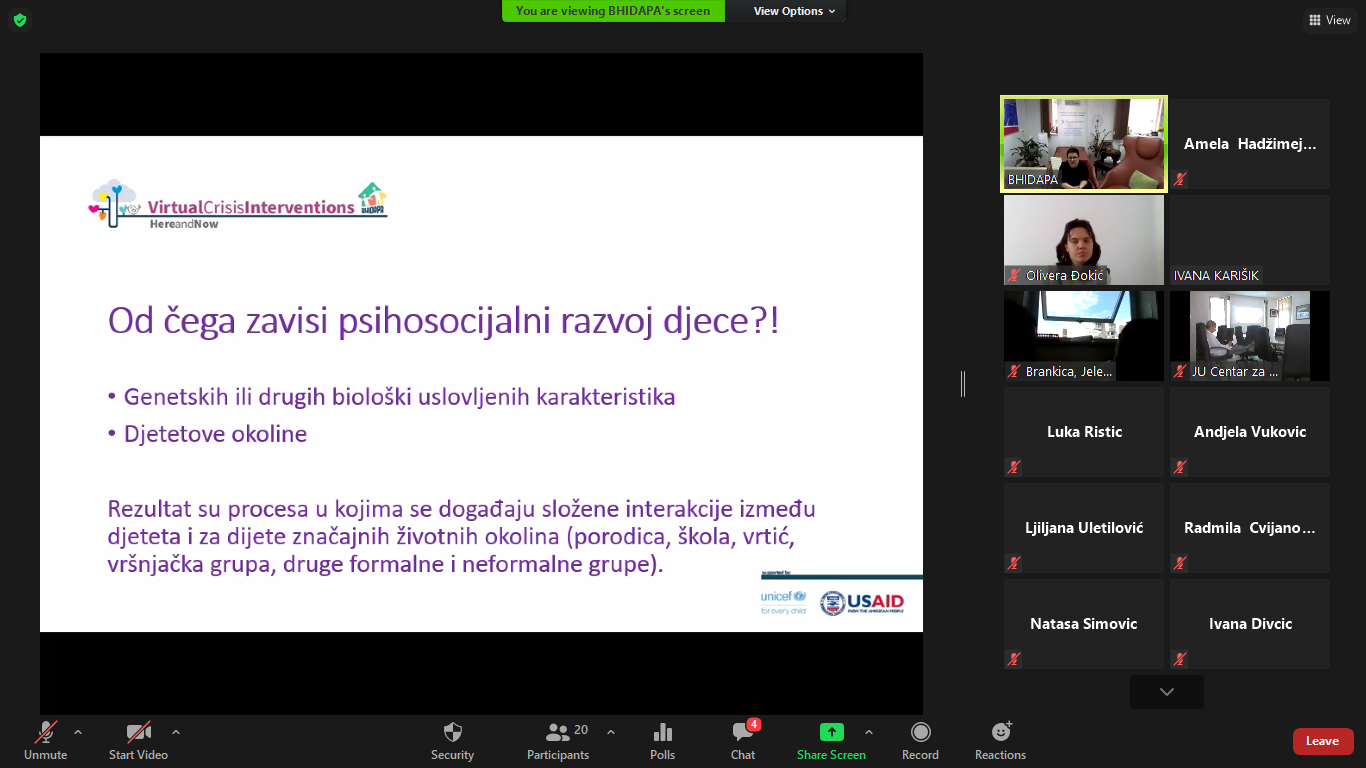Start recording with Record icon
Image resolution: width=1366 pixels, height=768 pixels.
pyautogui.click(x=920, y=733)
